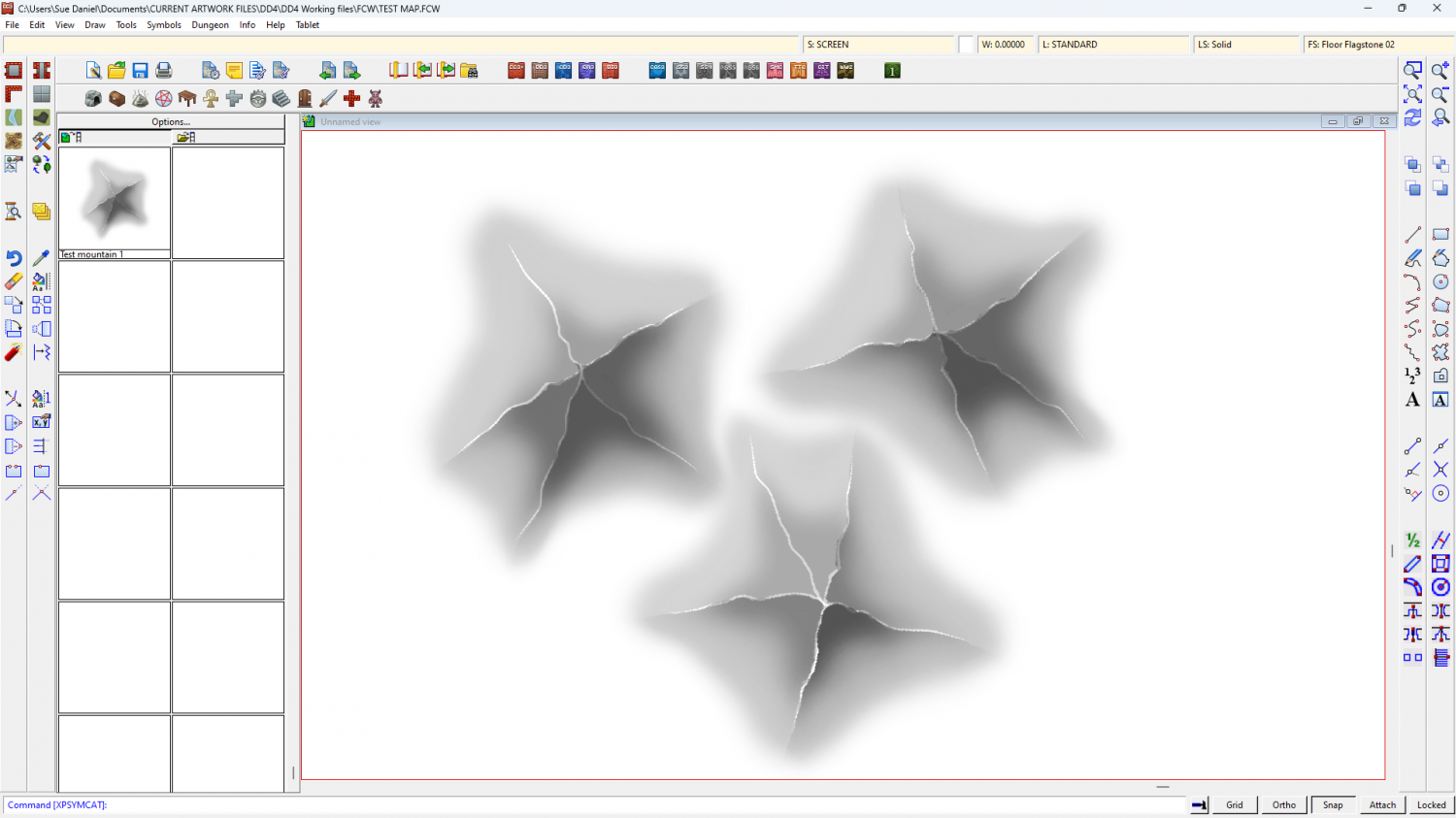Click the New file icon

click(93, 71)
